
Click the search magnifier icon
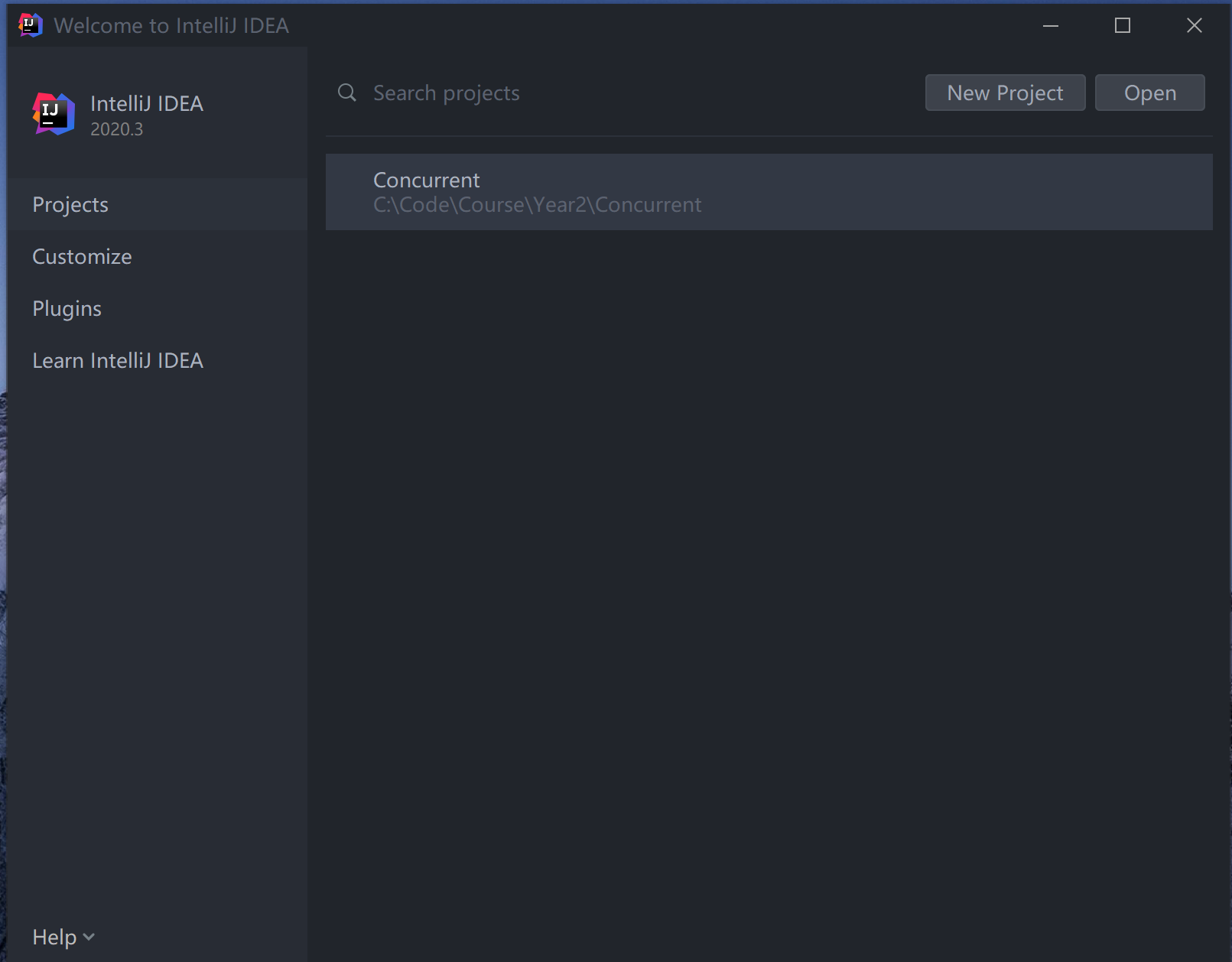click(x=346, y=93)
